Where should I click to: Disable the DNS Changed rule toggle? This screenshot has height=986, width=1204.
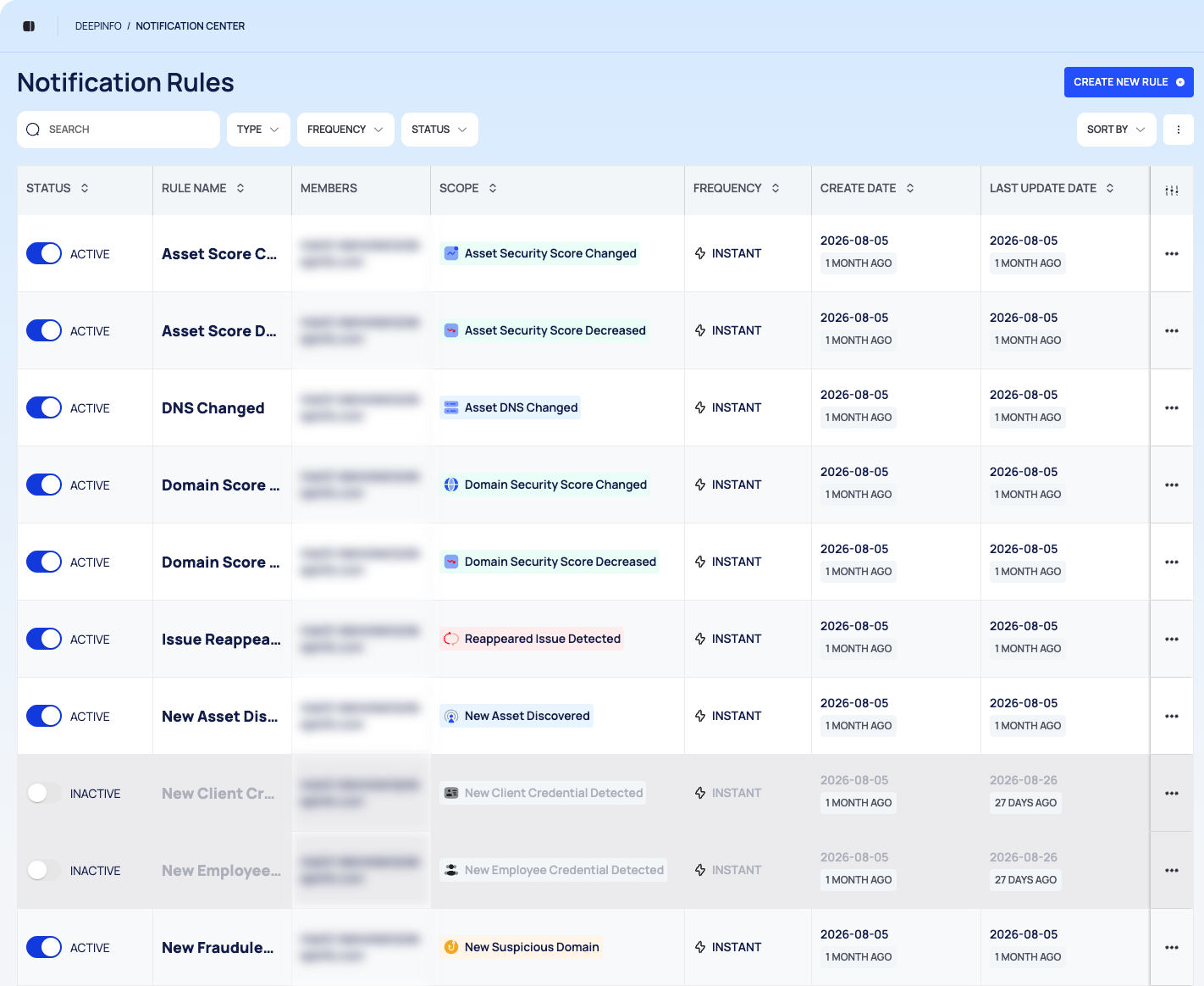coord(44,407)
